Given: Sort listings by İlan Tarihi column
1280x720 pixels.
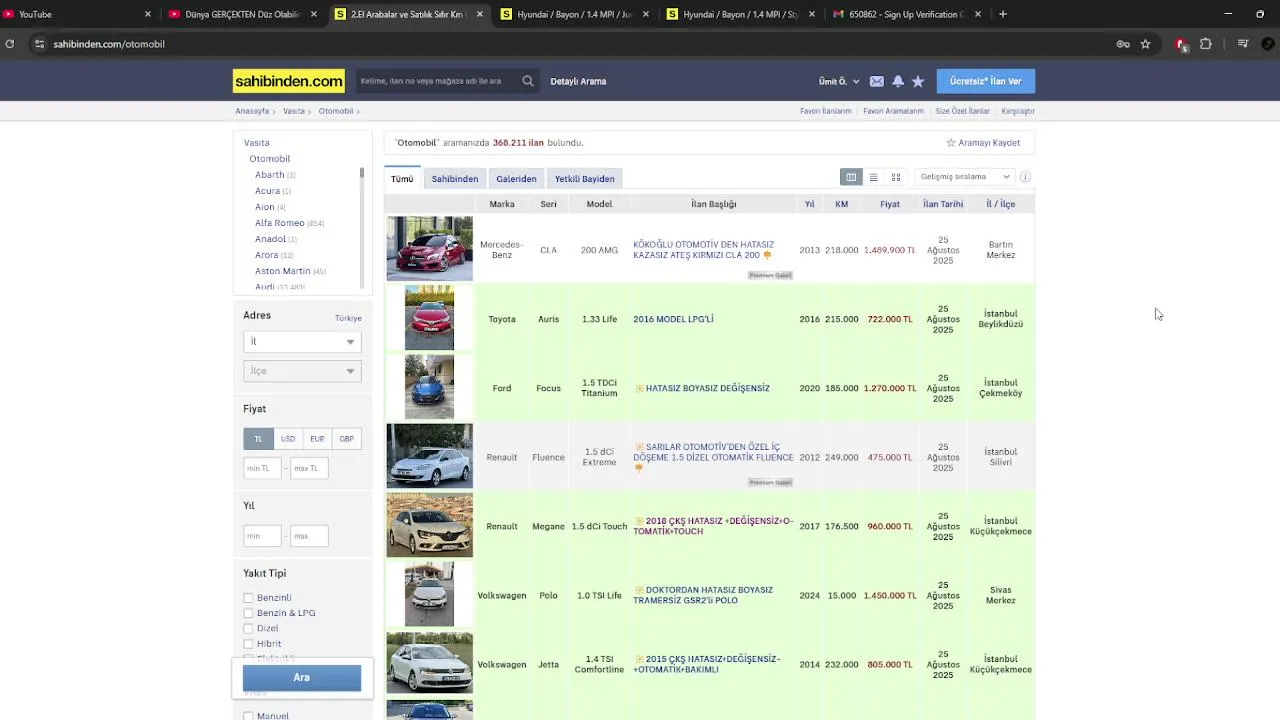Looking at the screenshot, I should tap(943, 204).
